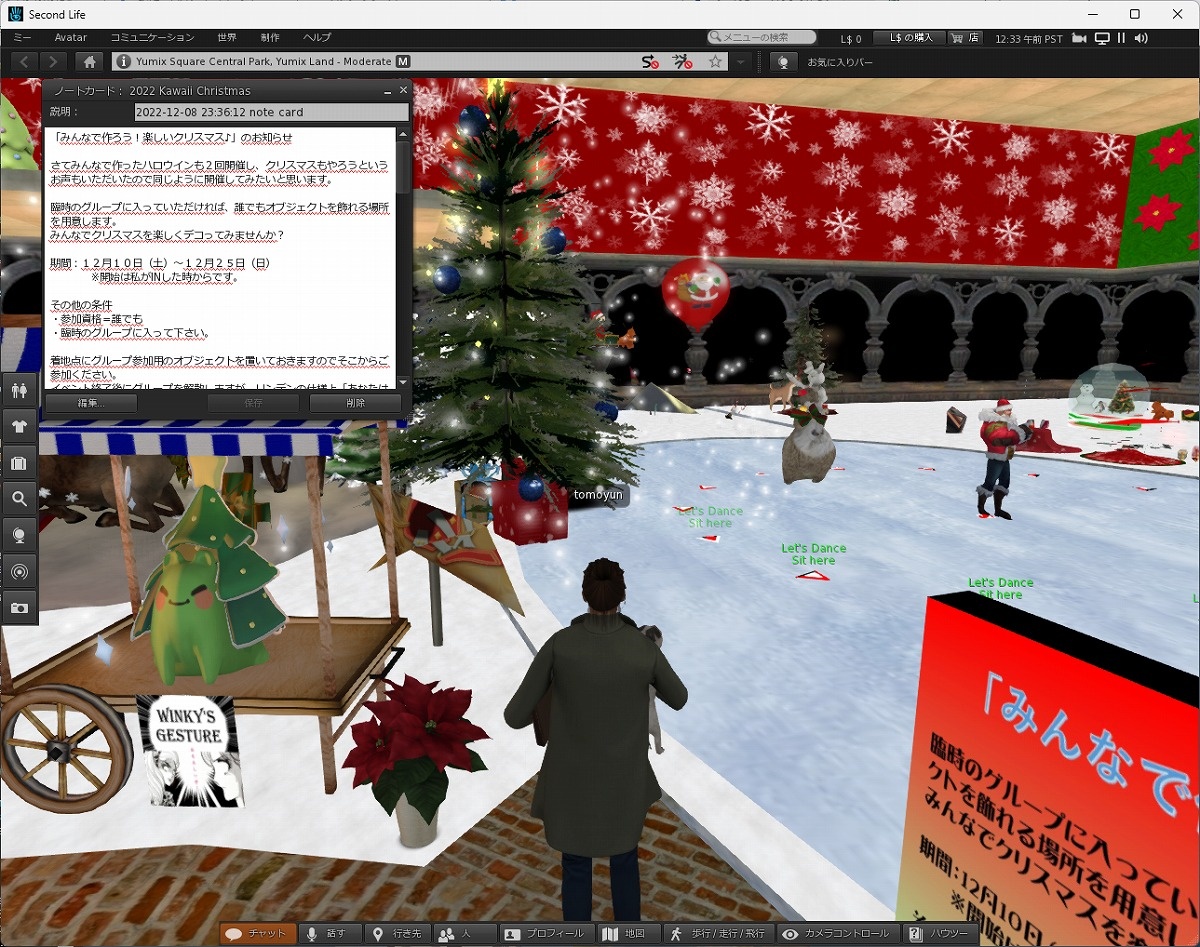Open the avatar picker in left sidebar
Screen dimensions: 1200x947
click(19, 390)
